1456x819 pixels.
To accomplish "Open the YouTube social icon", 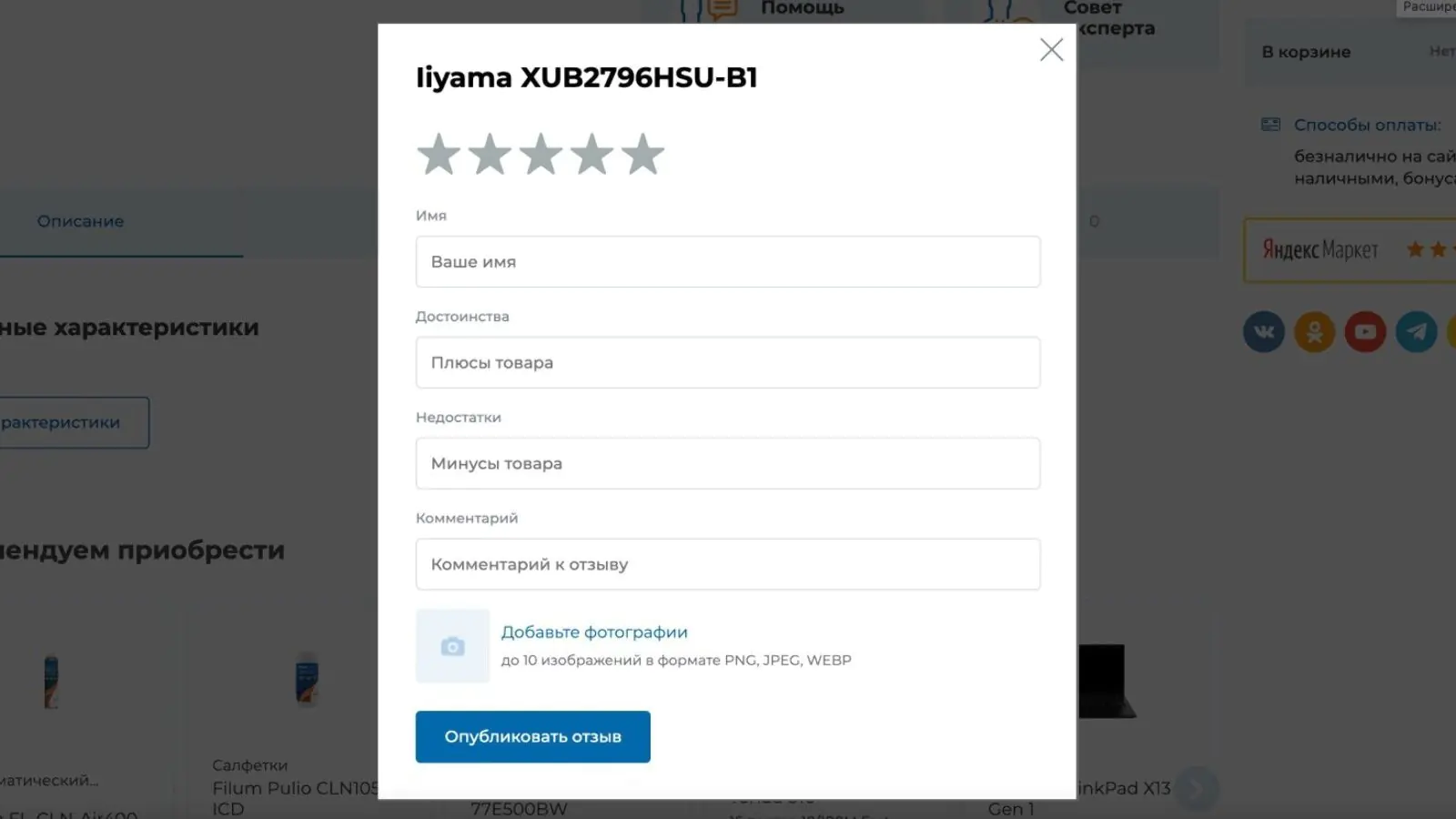I will tap(1366, 332).
